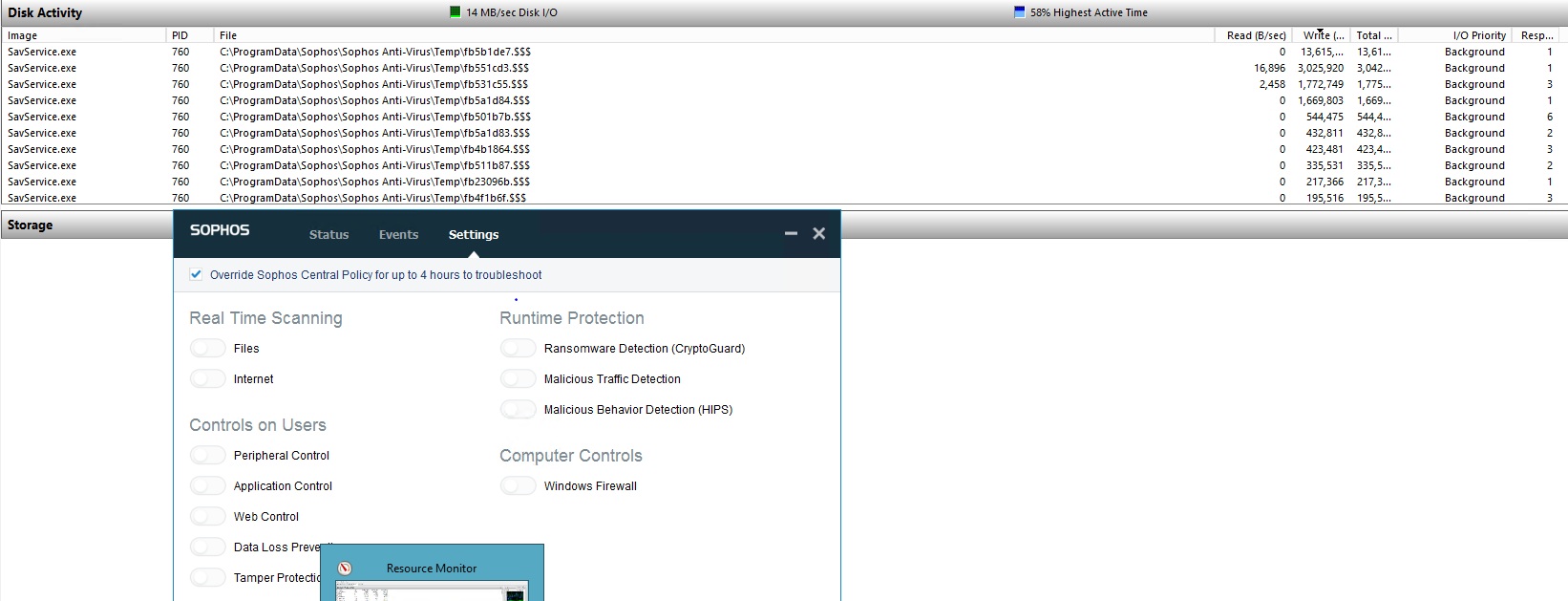Select row with file fb531c55.$$$
The width and height of the screenshot is (1568, 601).
tap(784, 84)
